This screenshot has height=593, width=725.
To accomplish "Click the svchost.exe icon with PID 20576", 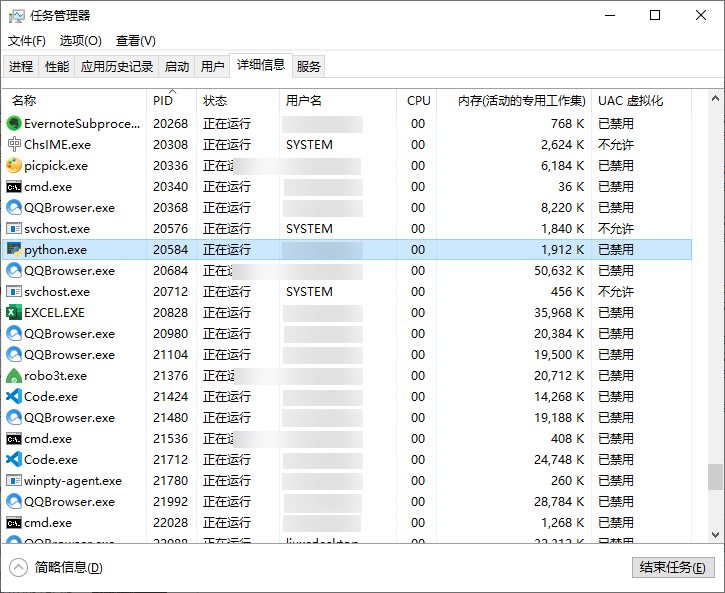I will [x=14, y=229].
